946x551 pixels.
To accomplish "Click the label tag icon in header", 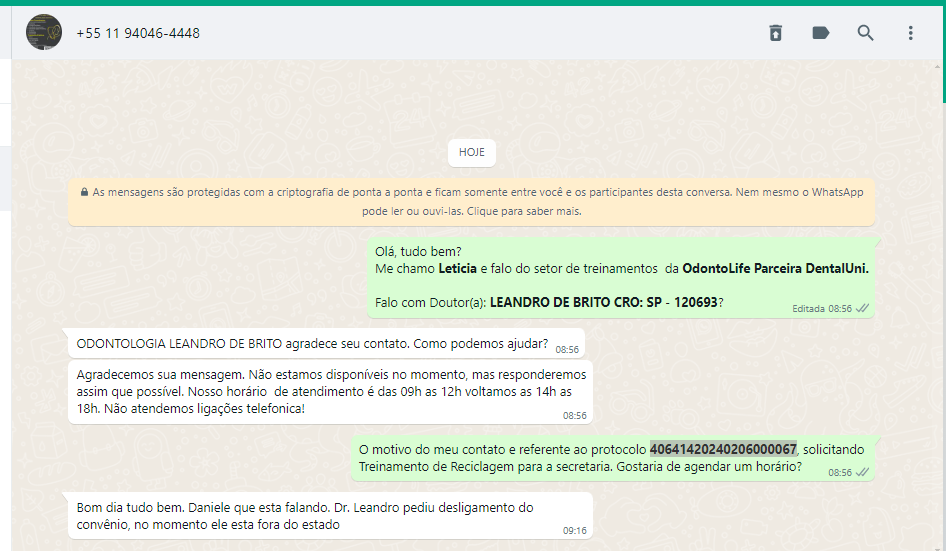I will tap(821, 33).
